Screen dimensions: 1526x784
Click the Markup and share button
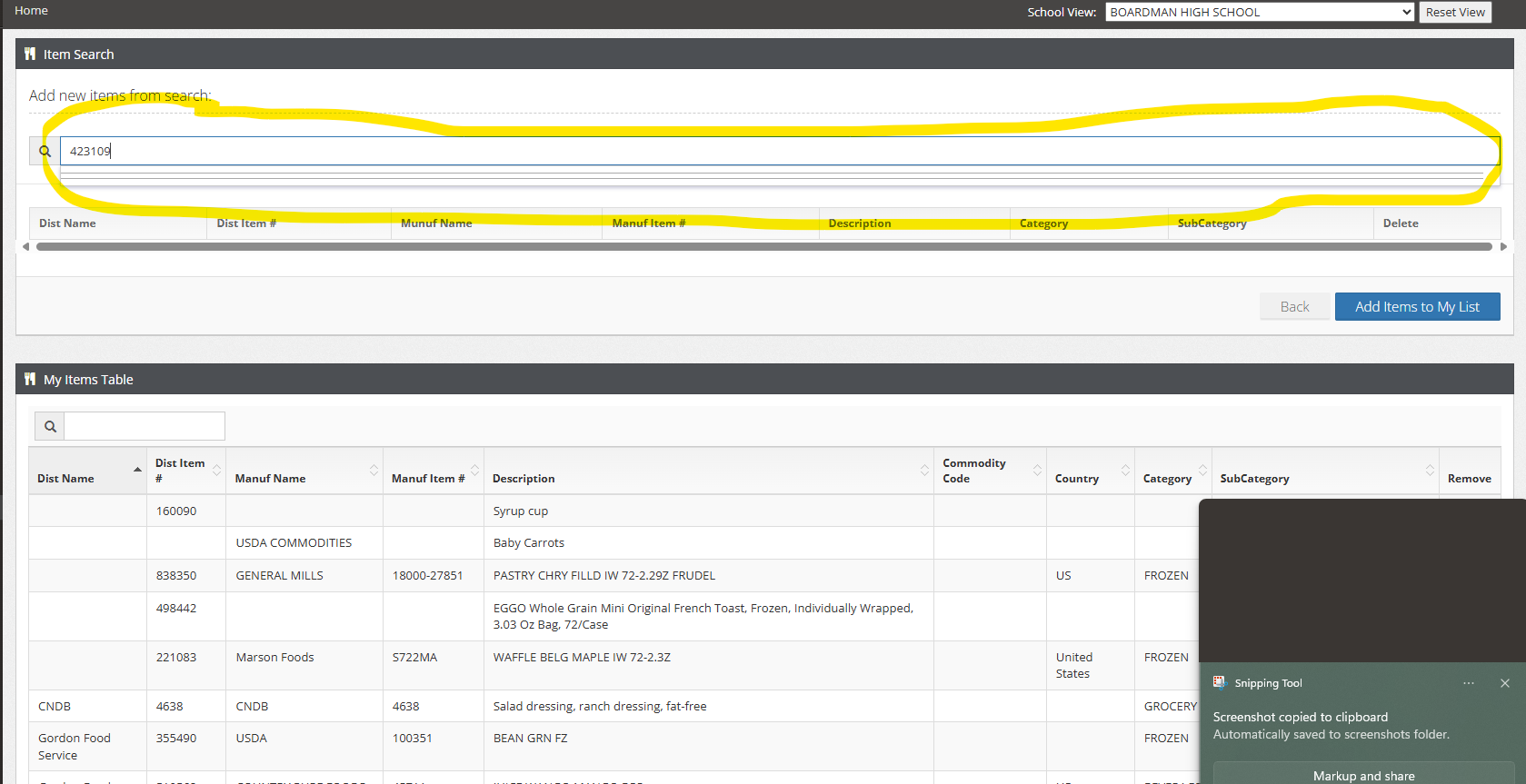(x=1363, y=775)
